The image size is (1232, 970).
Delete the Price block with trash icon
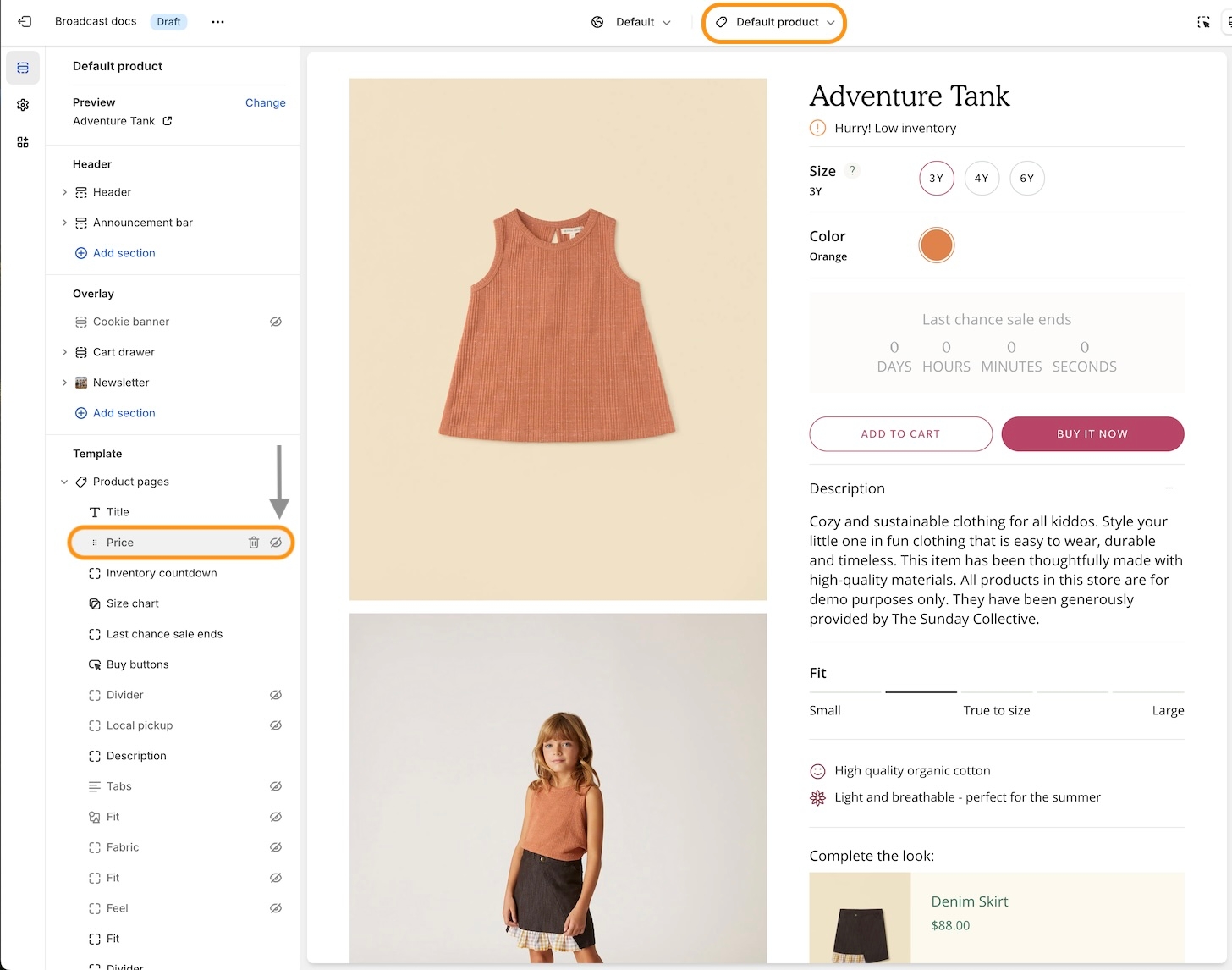coord(254,543)
